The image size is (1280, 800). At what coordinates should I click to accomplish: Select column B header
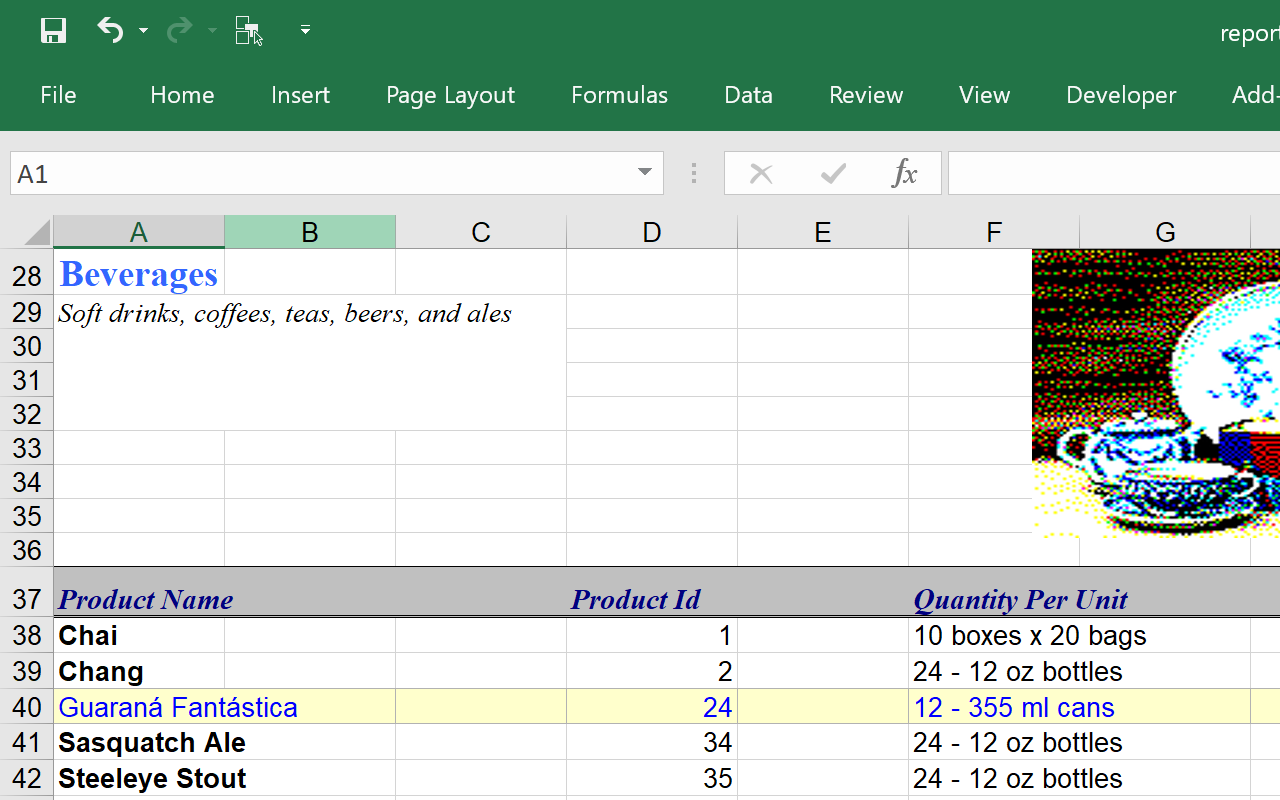pyautogui.click(x=310, y=232)
